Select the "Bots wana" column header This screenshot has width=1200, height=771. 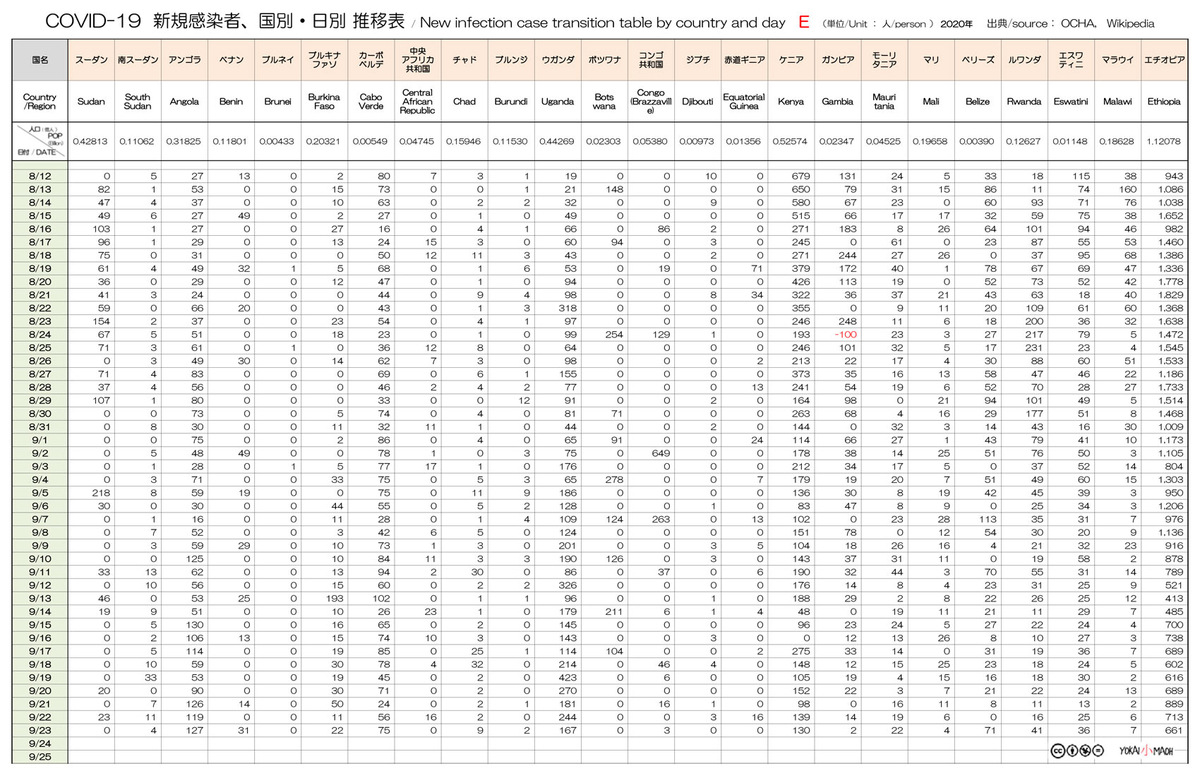click(603, 101)
